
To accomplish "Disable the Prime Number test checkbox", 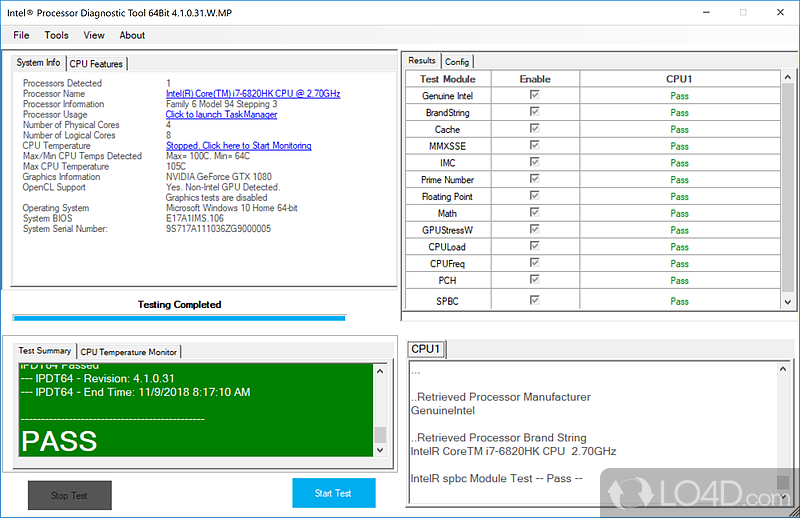I will [535, 180].
